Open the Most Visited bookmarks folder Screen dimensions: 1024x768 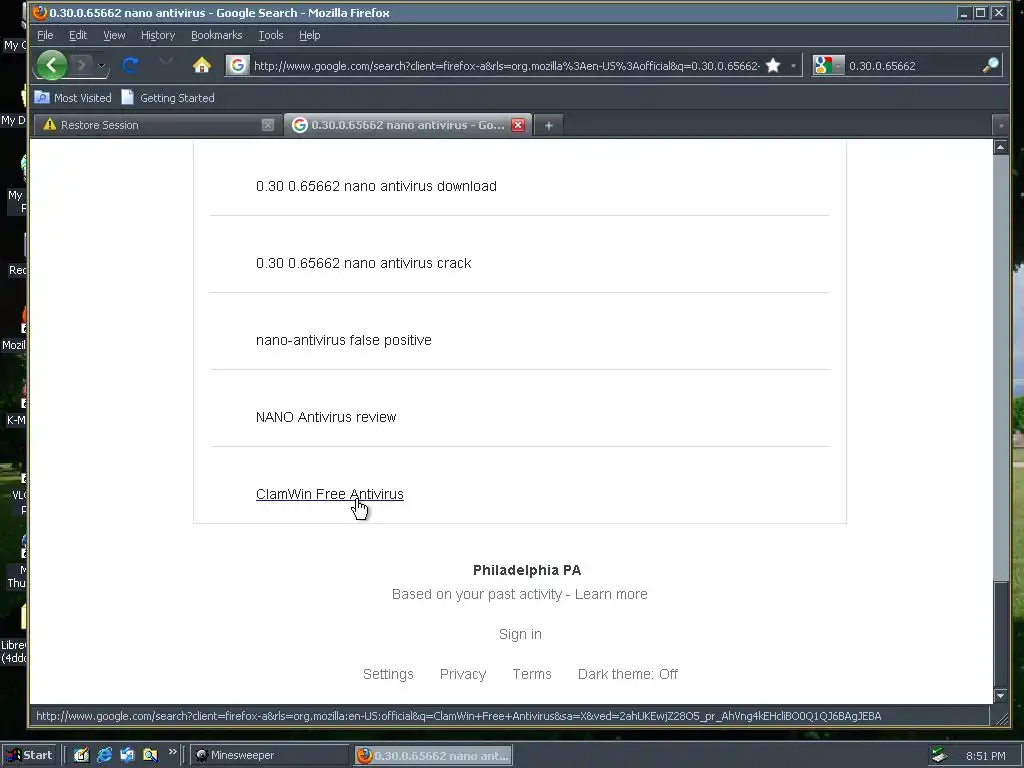pyautogui.click(x=72, y=98)
